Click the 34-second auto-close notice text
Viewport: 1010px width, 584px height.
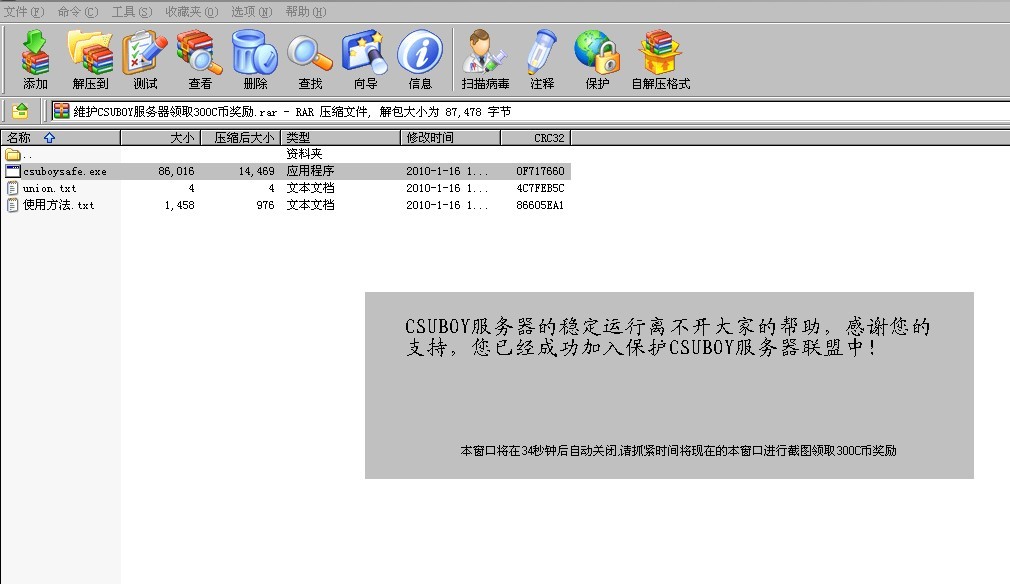click(678, 451)
